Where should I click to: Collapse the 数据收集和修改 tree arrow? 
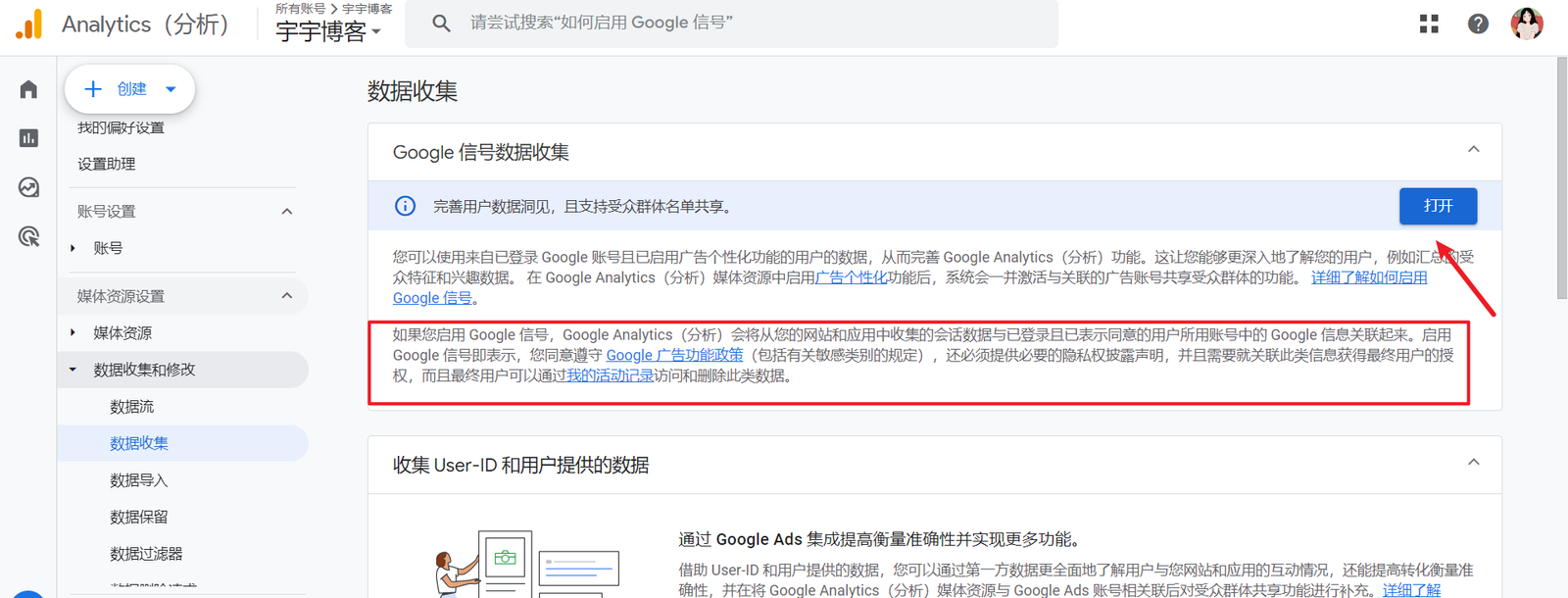click(x=73, y=370)
